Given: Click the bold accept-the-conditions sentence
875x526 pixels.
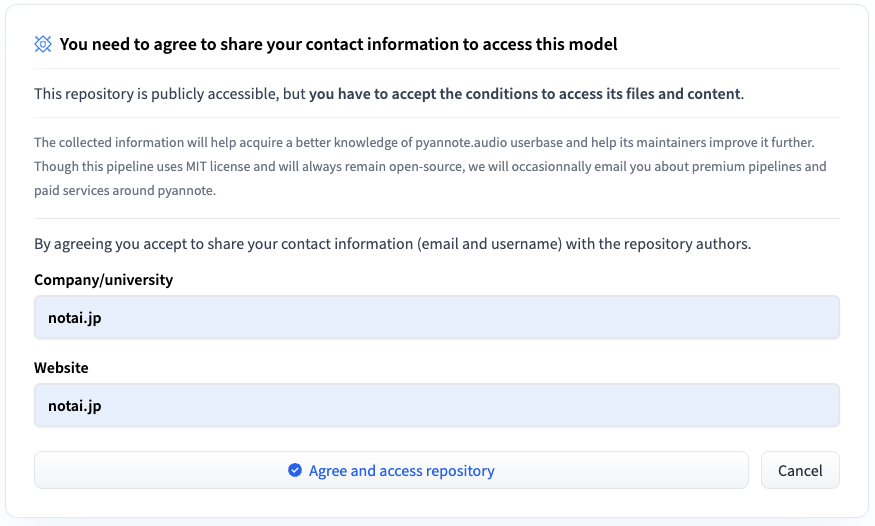Looking at the screenshot, I should pyautogui.click(x=526, y=94).
